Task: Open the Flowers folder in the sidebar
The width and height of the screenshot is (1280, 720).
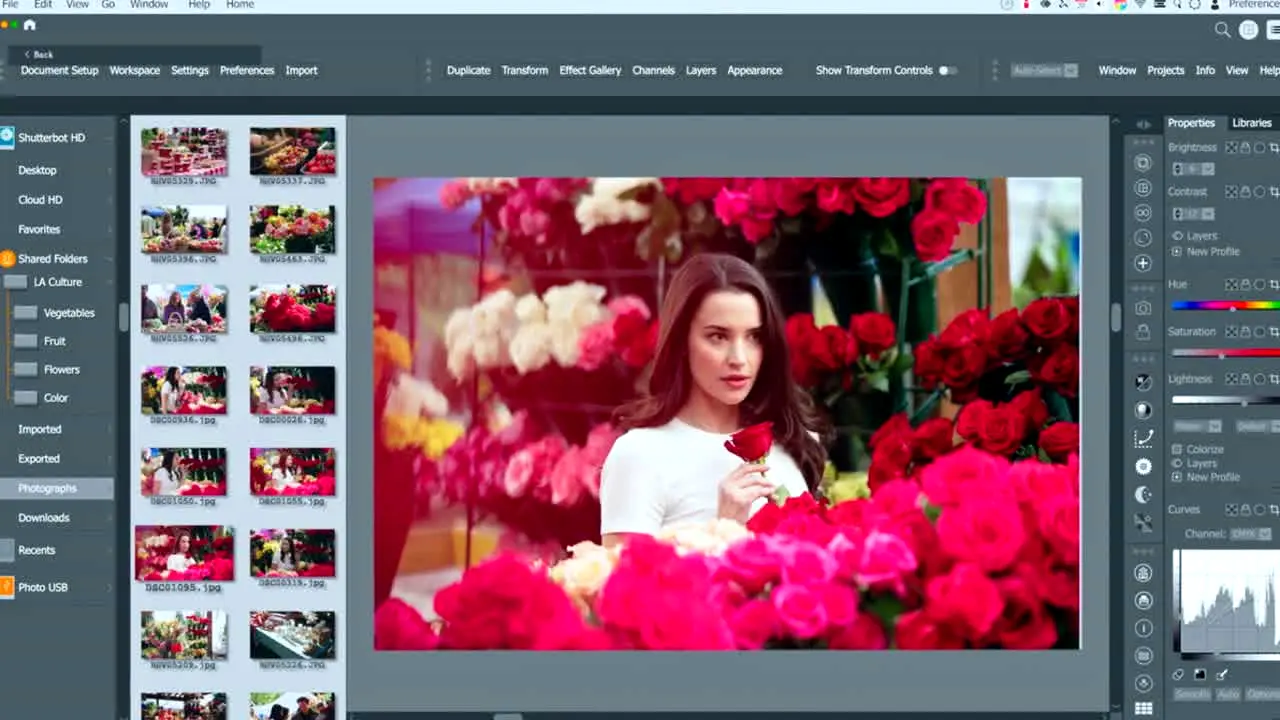Action: [61, 369]
